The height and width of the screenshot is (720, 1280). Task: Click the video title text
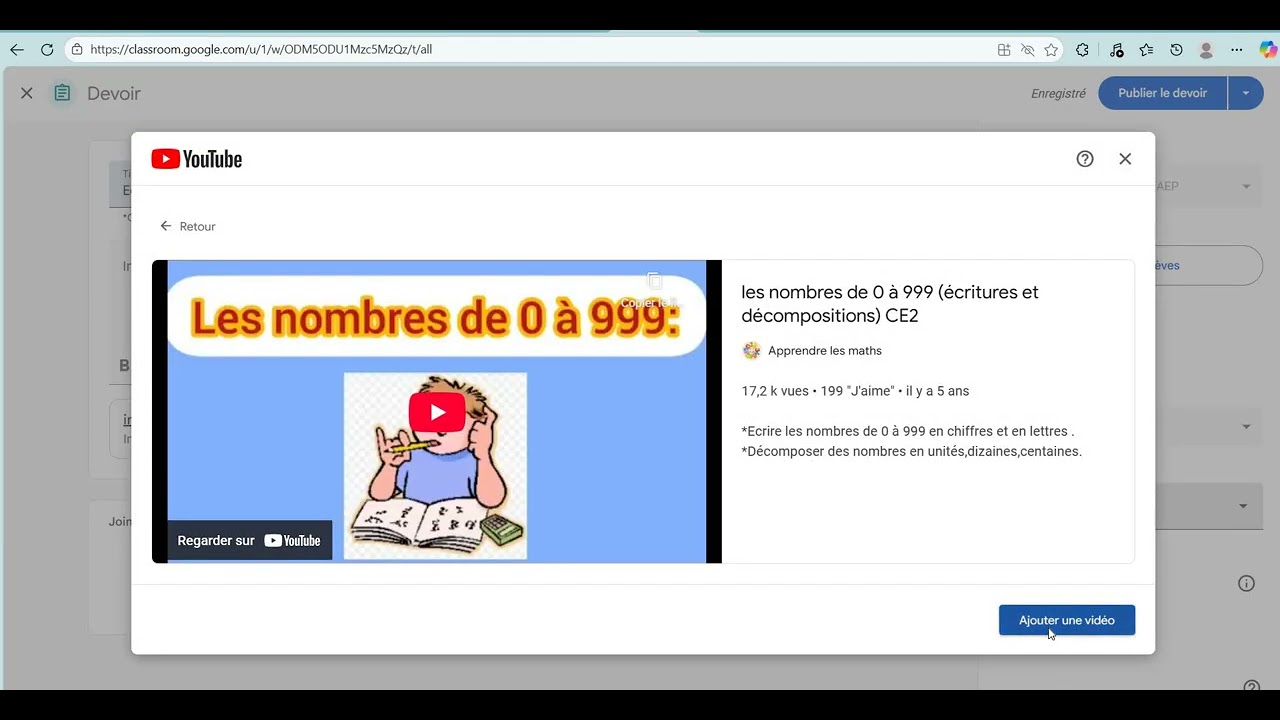click(890, 304)
